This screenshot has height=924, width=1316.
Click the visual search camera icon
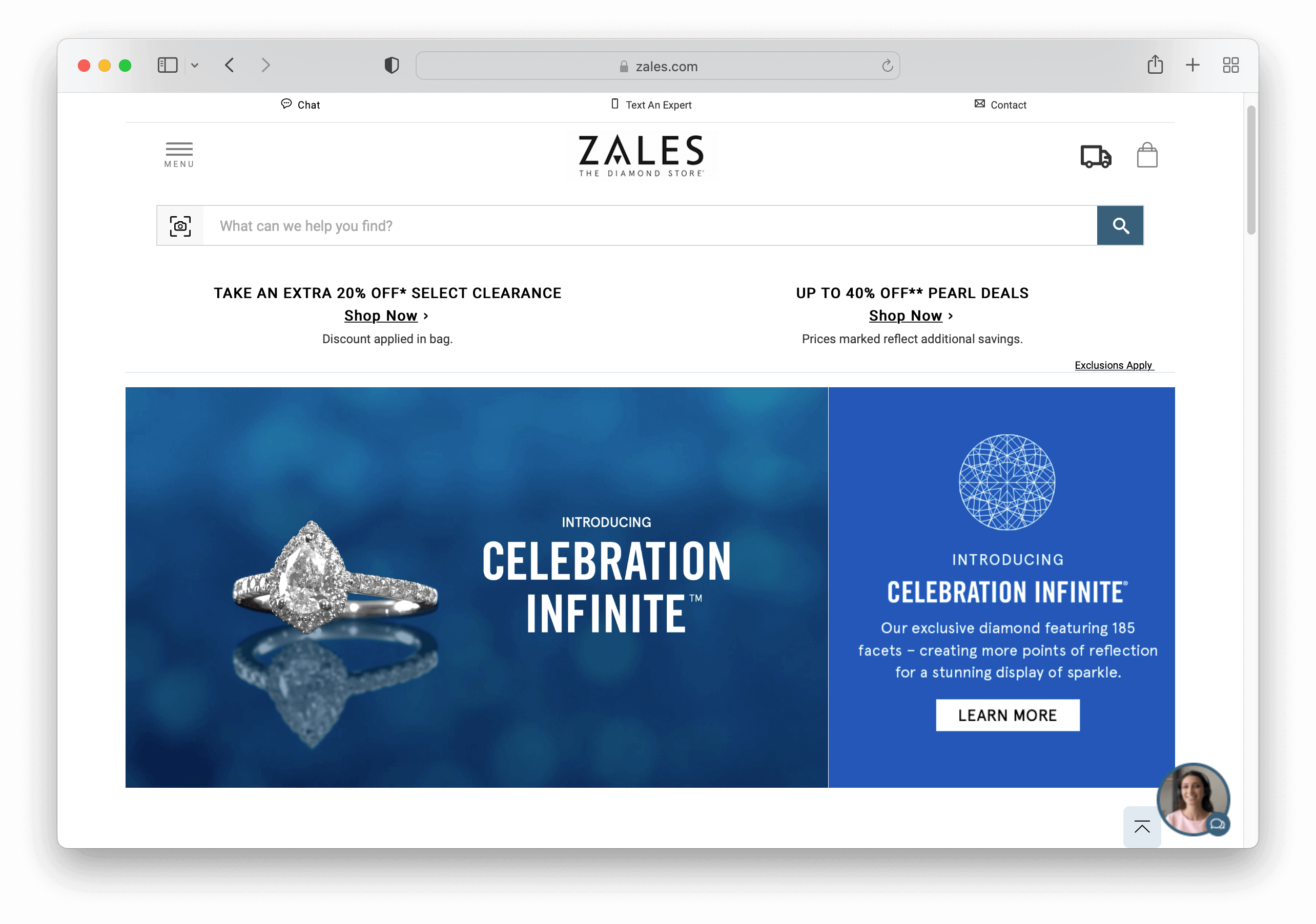pyautogui.click(x=180, y=226)
